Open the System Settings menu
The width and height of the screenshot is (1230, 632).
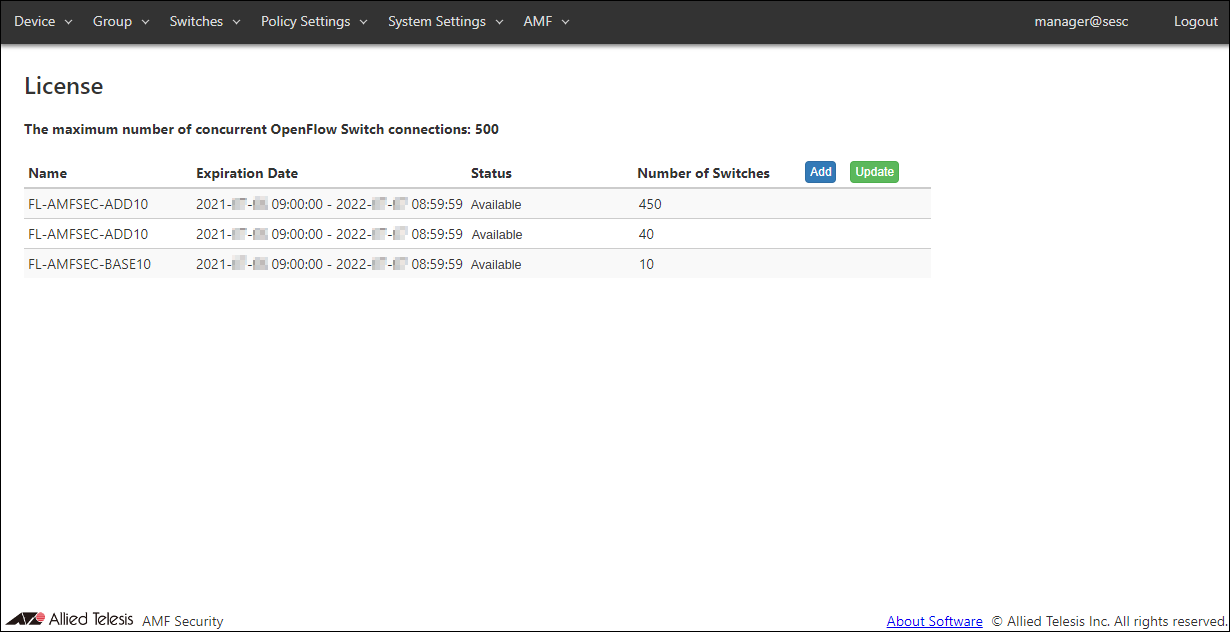point(445,21)
